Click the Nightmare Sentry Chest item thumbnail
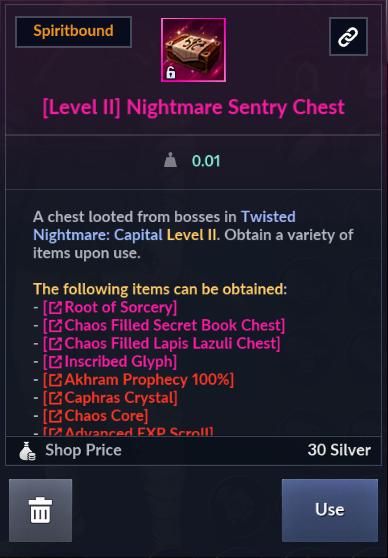Screen dimensions: 388x558 (x=193, y=50)
